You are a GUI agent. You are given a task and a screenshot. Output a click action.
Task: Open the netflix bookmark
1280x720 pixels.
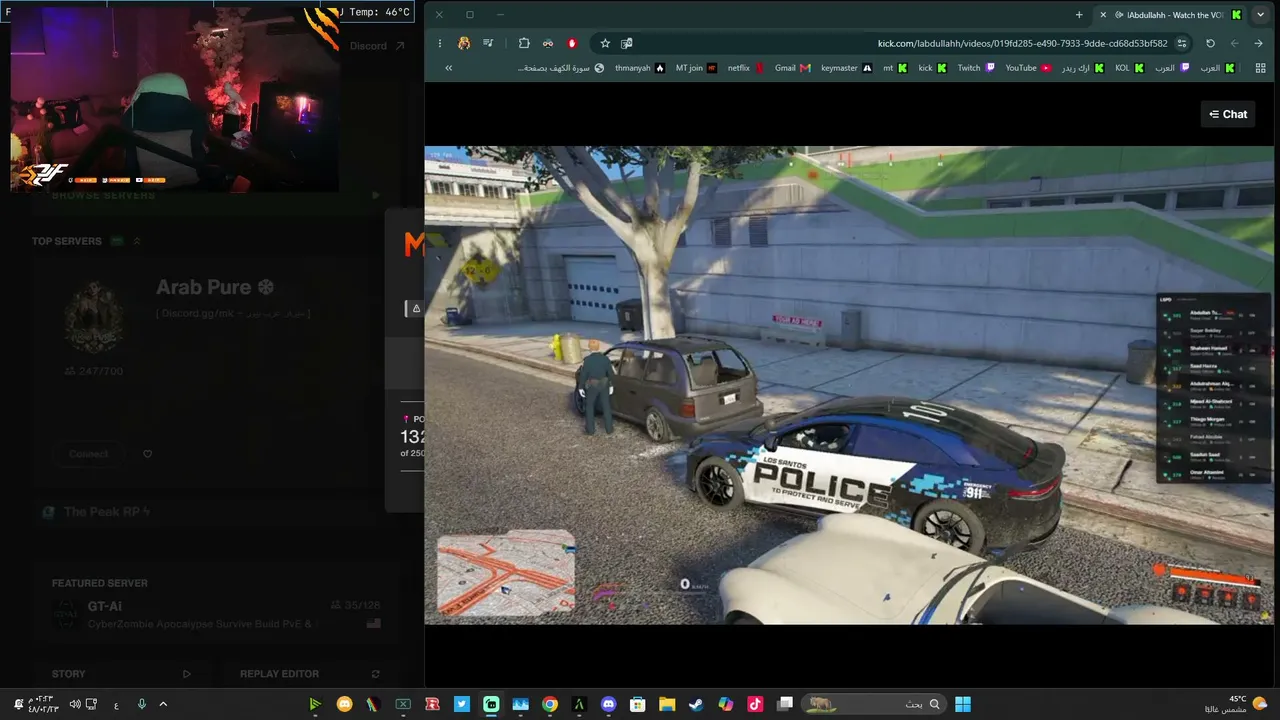746,68
